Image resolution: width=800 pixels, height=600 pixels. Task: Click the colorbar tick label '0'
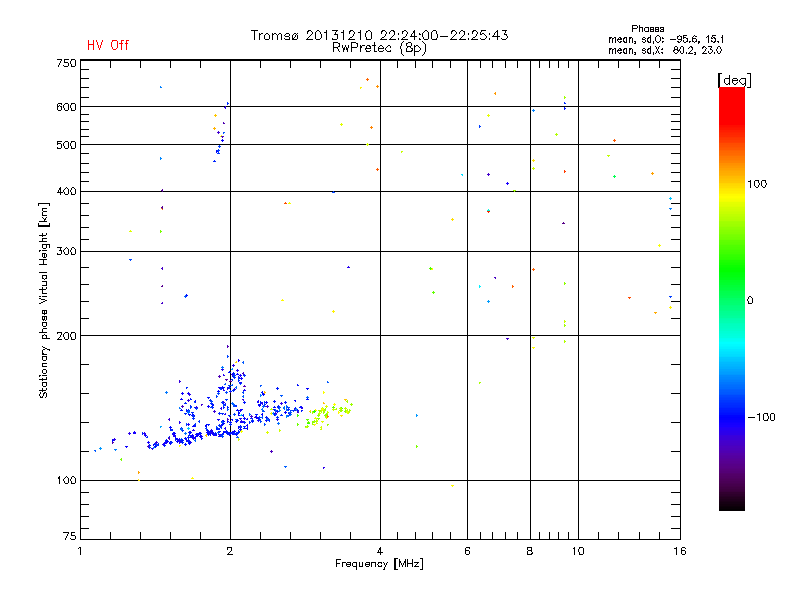point(750,301)
